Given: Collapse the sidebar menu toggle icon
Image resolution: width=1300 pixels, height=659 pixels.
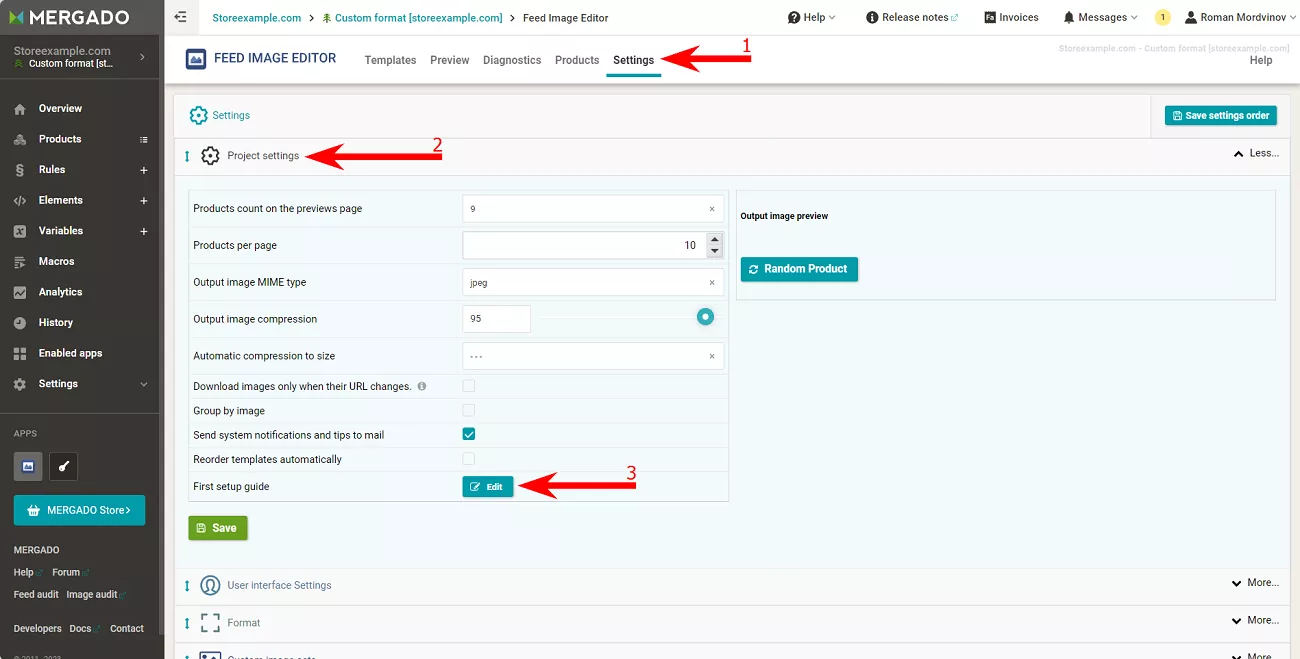Looking at the screenshot, I should (180, 17).
